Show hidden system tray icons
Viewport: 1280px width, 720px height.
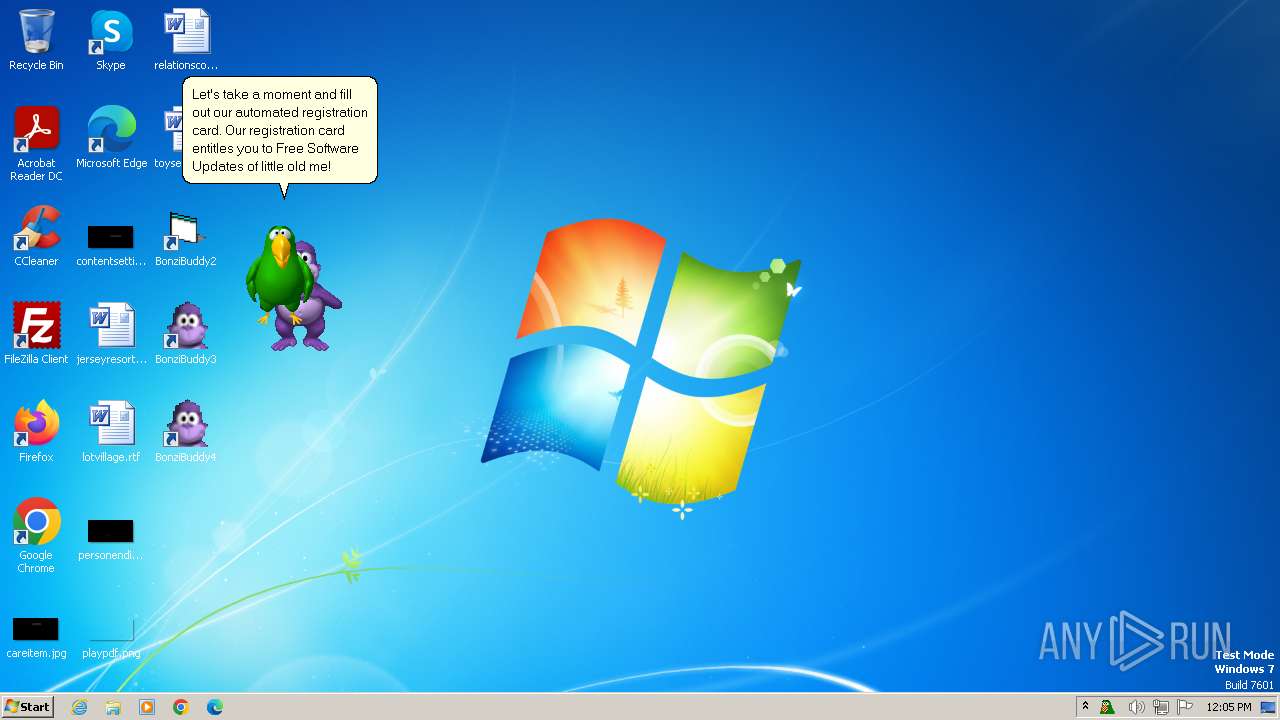click(1085, 707)
